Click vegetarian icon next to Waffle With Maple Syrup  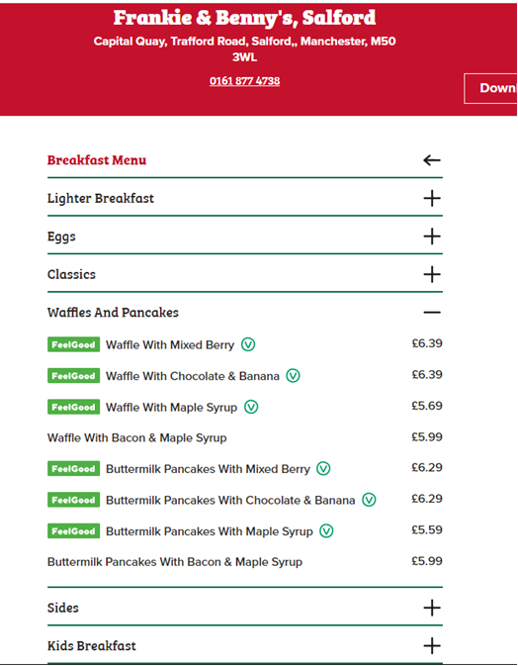[x=251, y=407]
